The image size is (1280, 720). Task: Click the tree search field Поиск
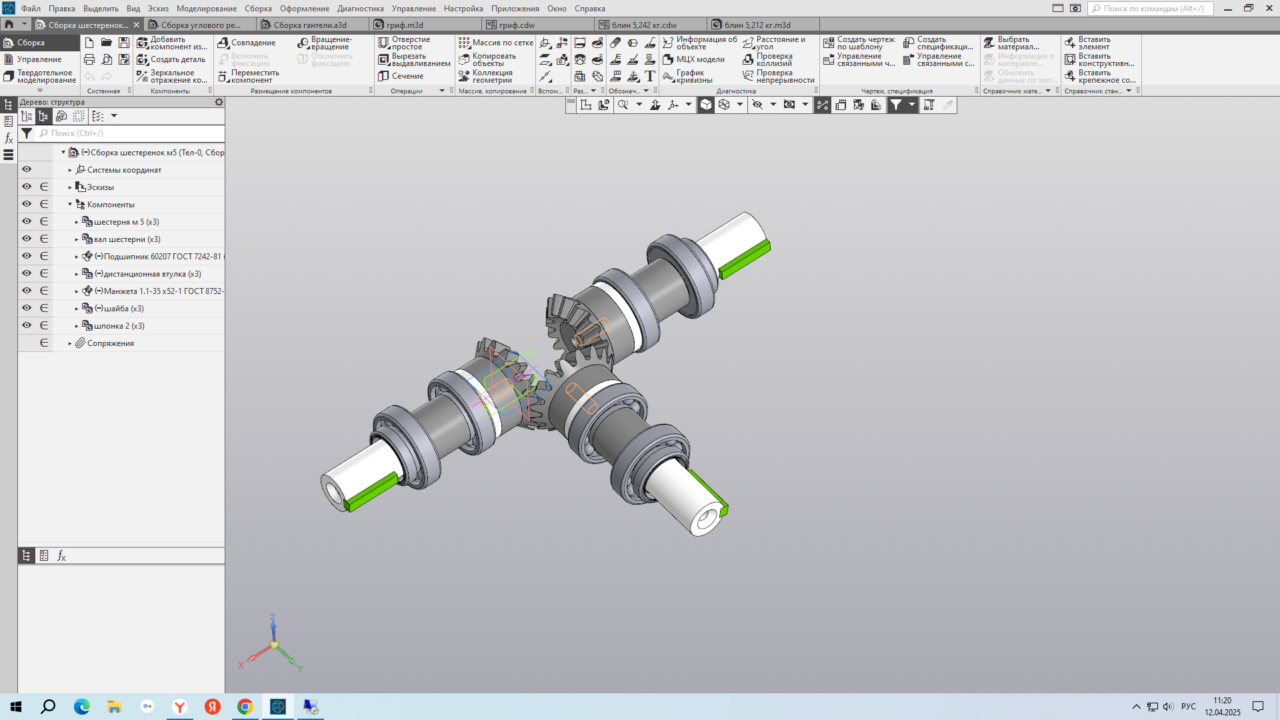[129, 133]
